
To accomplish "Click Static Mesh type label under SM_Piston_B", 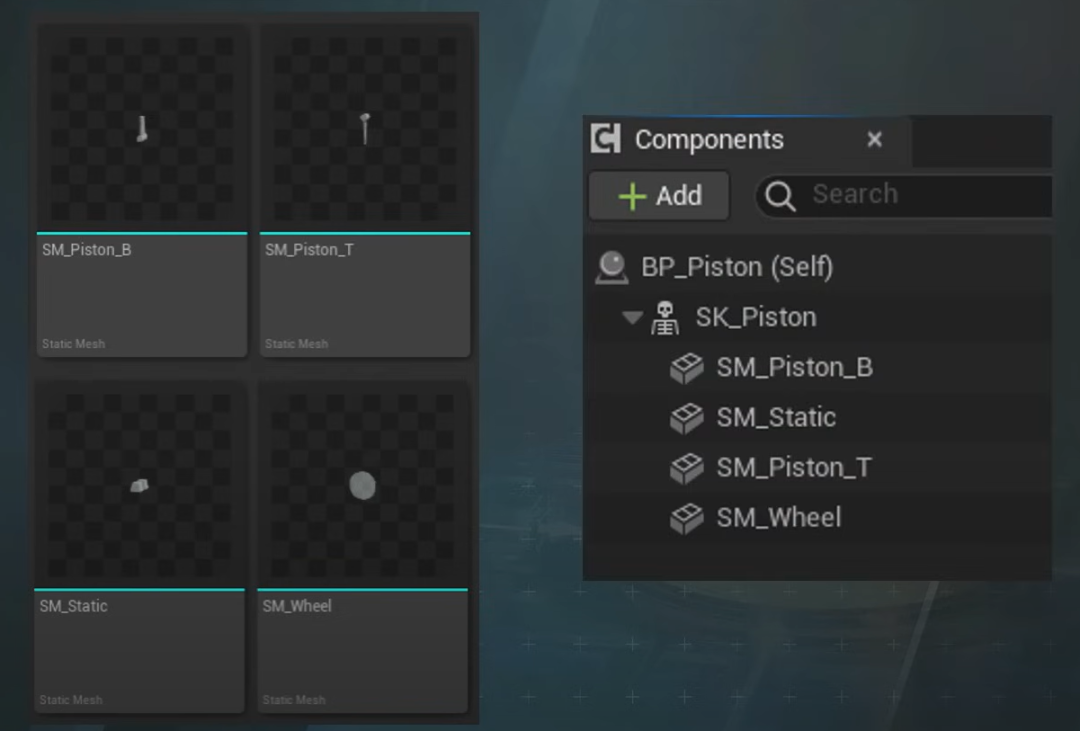I will pyautogui.click(x=74, y=344).
